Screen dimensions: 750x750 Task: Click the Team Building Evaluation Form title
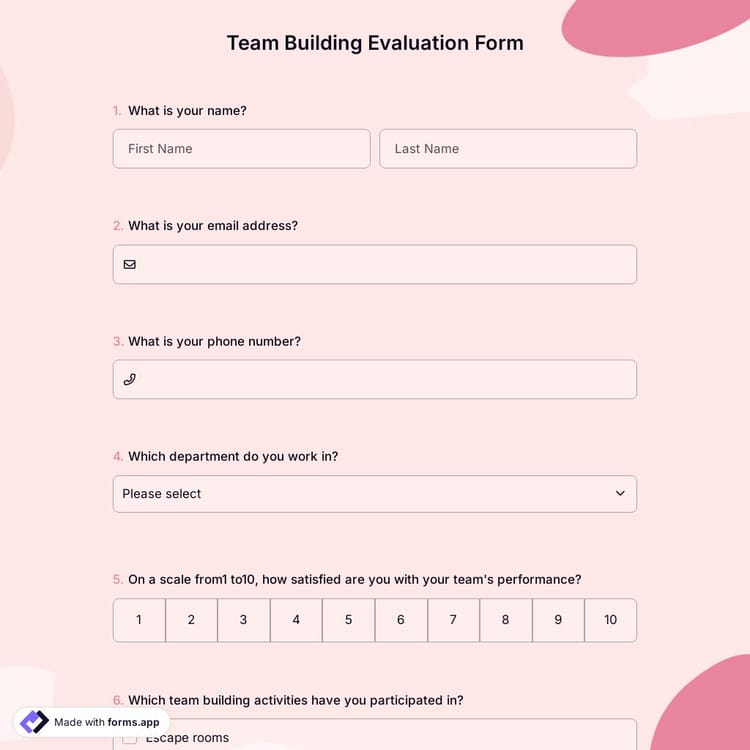point(375,43)
